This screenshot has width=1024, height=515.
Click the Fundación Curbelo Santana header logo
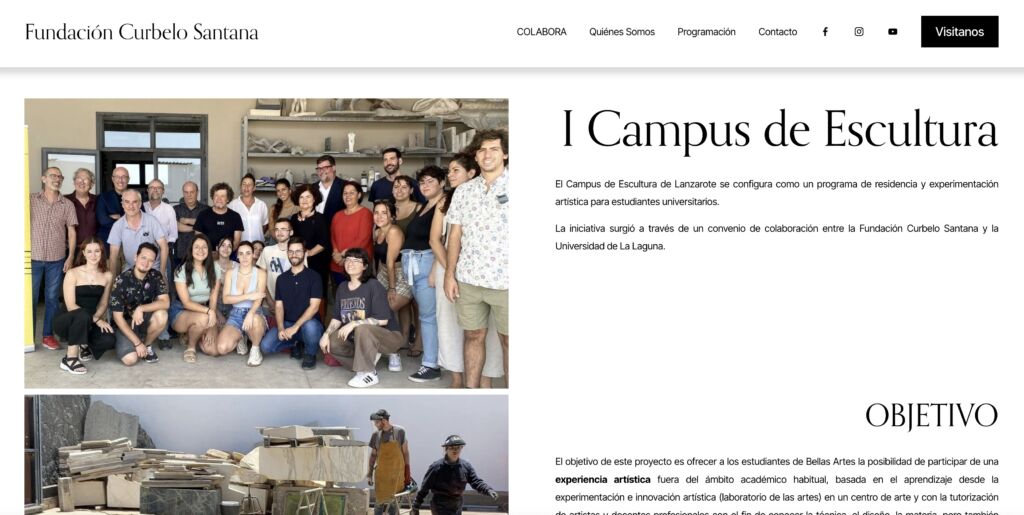point(142,31)
